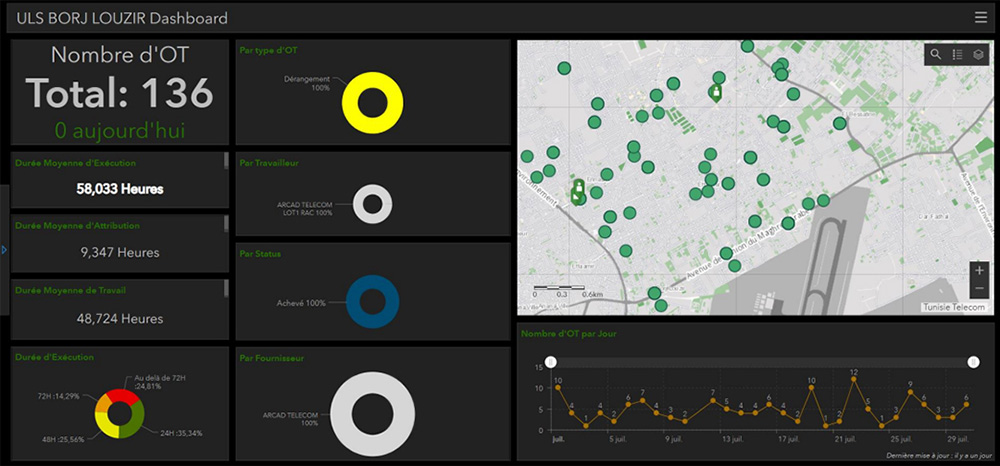
Task: Click the peak data point labeled 12
Action: tap(853, 381)
